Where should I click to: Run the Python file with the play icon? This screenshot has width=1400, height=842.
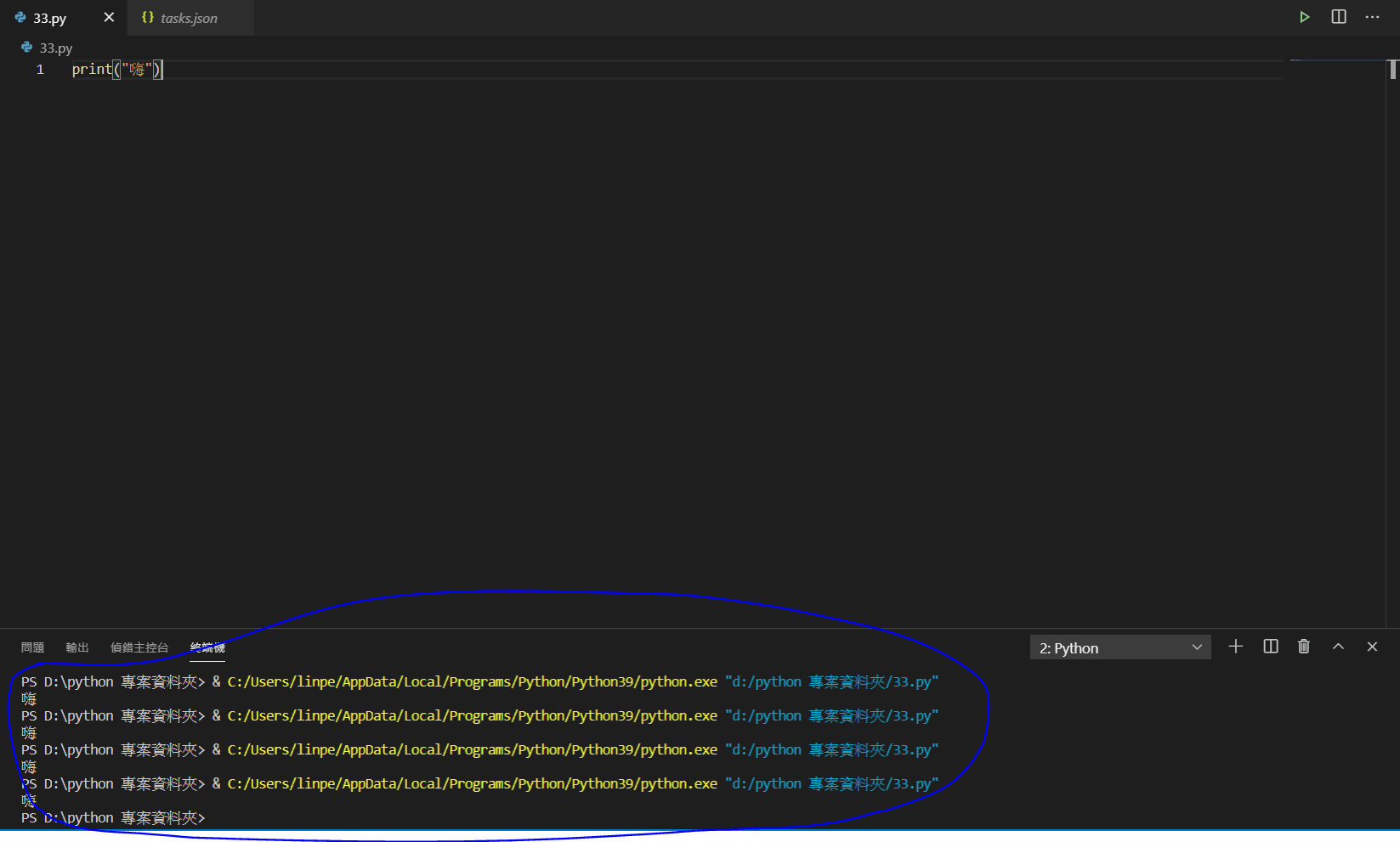[x=1304, y=16]
